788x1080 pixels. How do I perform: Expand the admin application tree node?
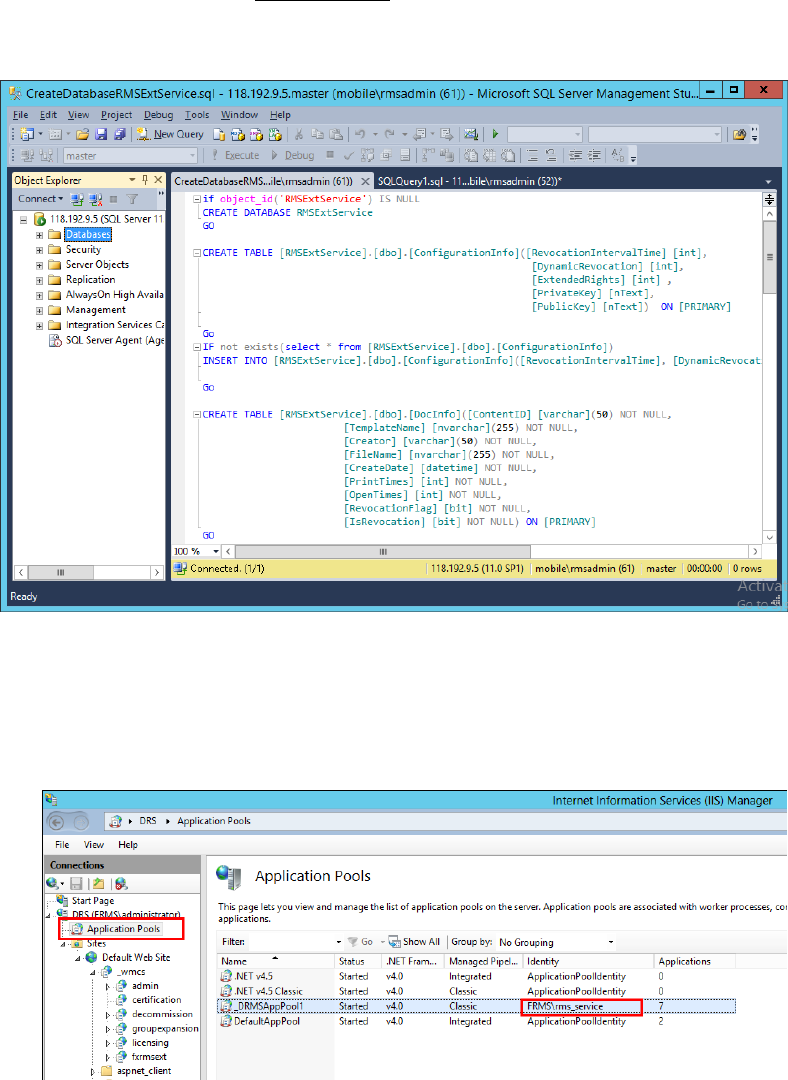pyautogui.click(x=109, y=985)
